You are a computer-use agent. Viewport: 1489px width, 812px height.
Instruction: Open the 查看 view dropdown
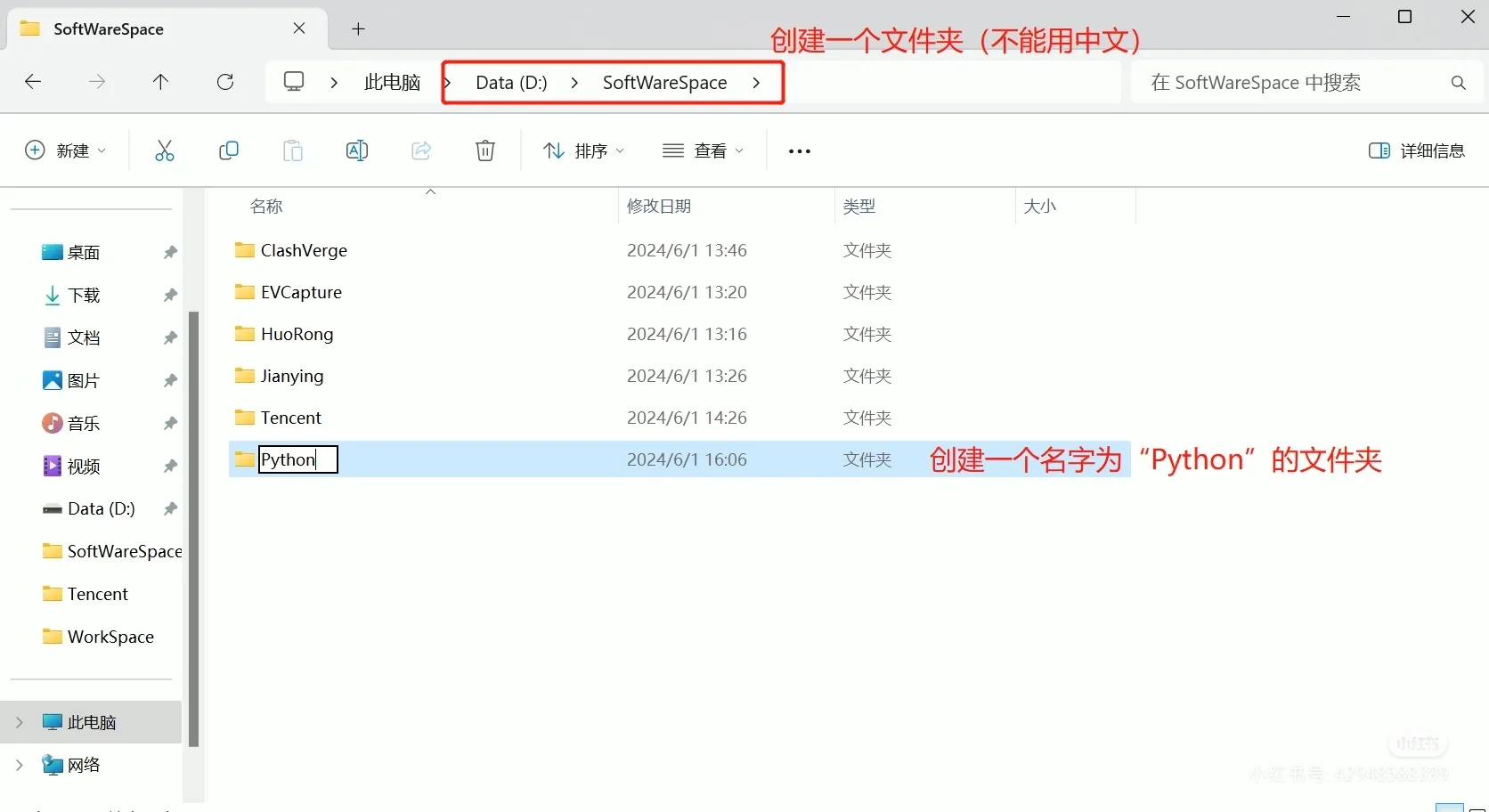[x=704, y=150]
